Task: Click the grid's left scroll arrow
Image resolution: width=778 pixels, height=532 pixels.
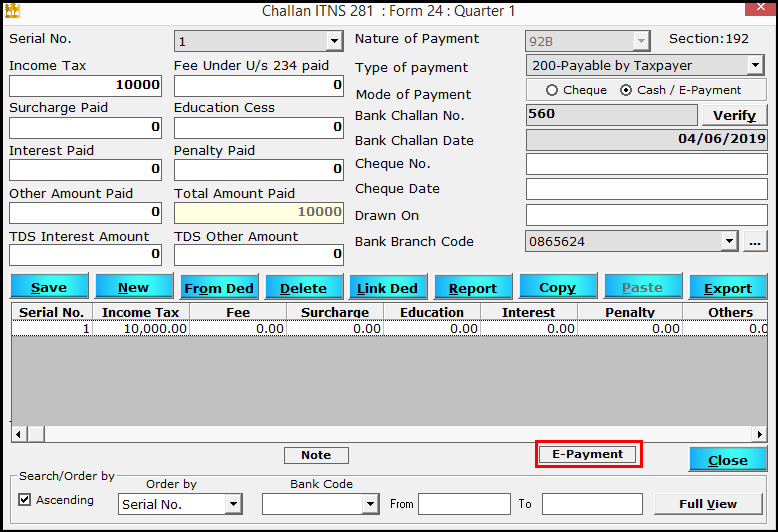Action: click(18, 434)
